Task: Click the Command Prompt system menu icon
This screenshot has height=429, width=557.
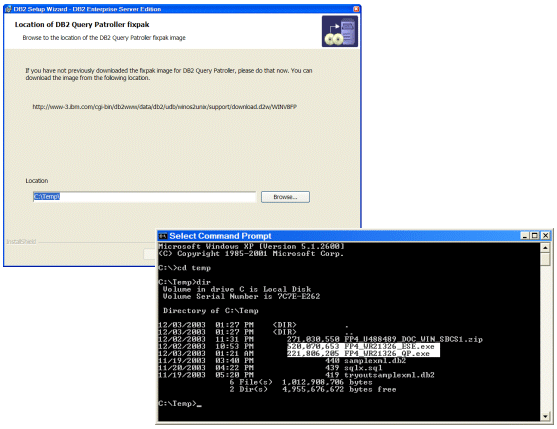Action: coord(163,236)
